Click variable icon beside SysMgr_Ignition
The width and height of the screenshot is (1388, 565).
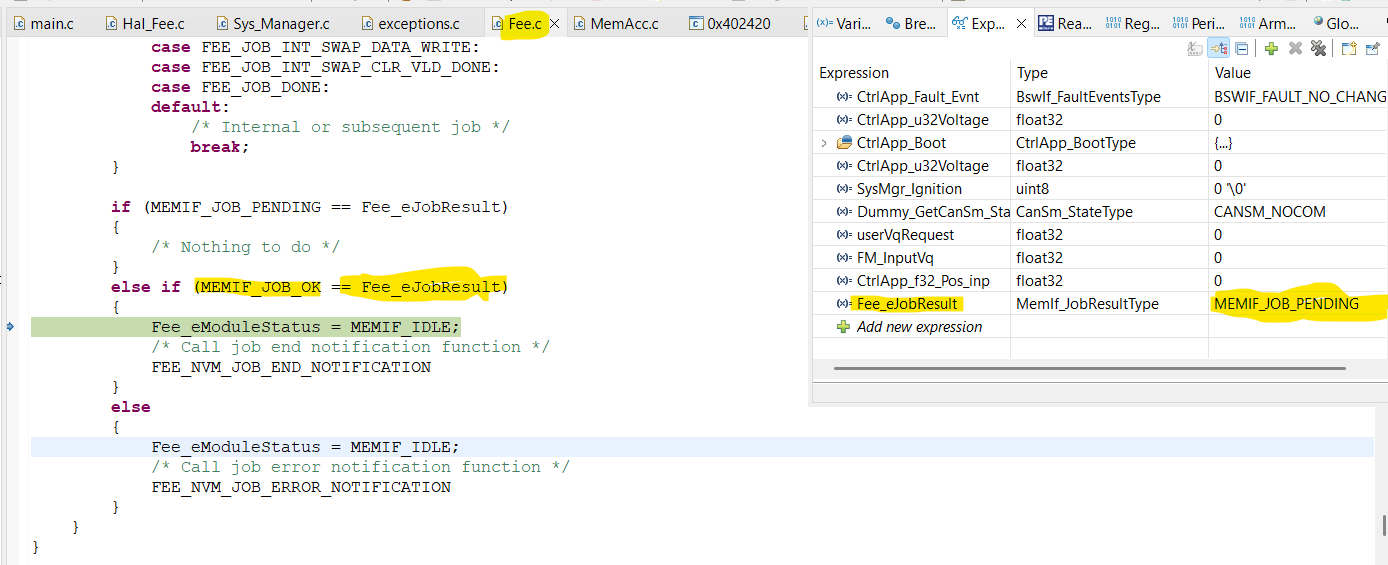[844, 189]
